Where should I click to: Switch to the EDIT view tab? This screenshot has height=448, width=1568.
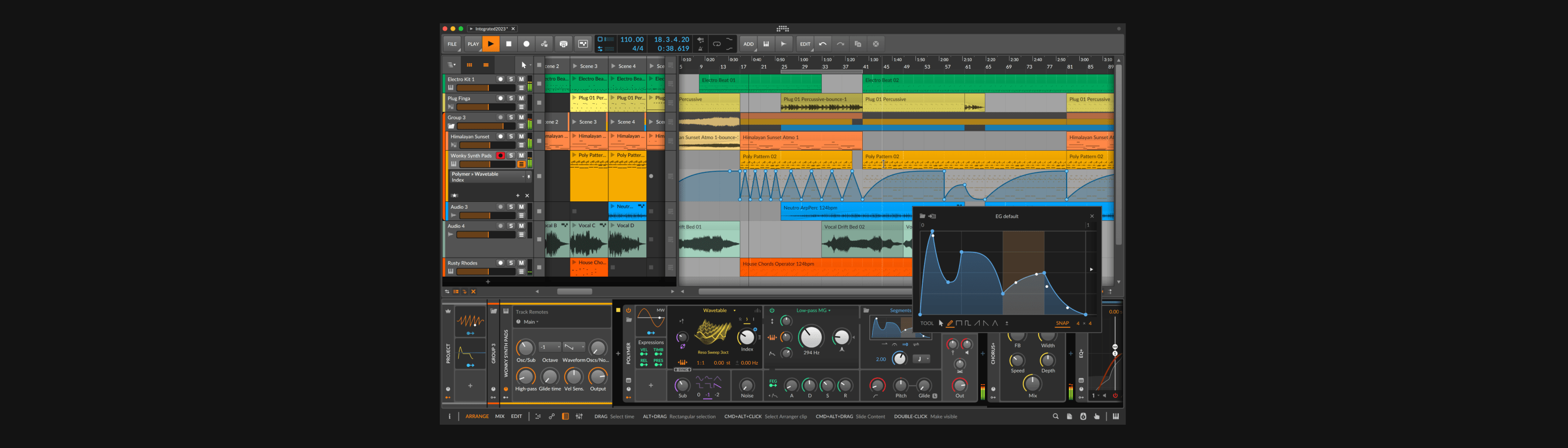click(516, 416)
